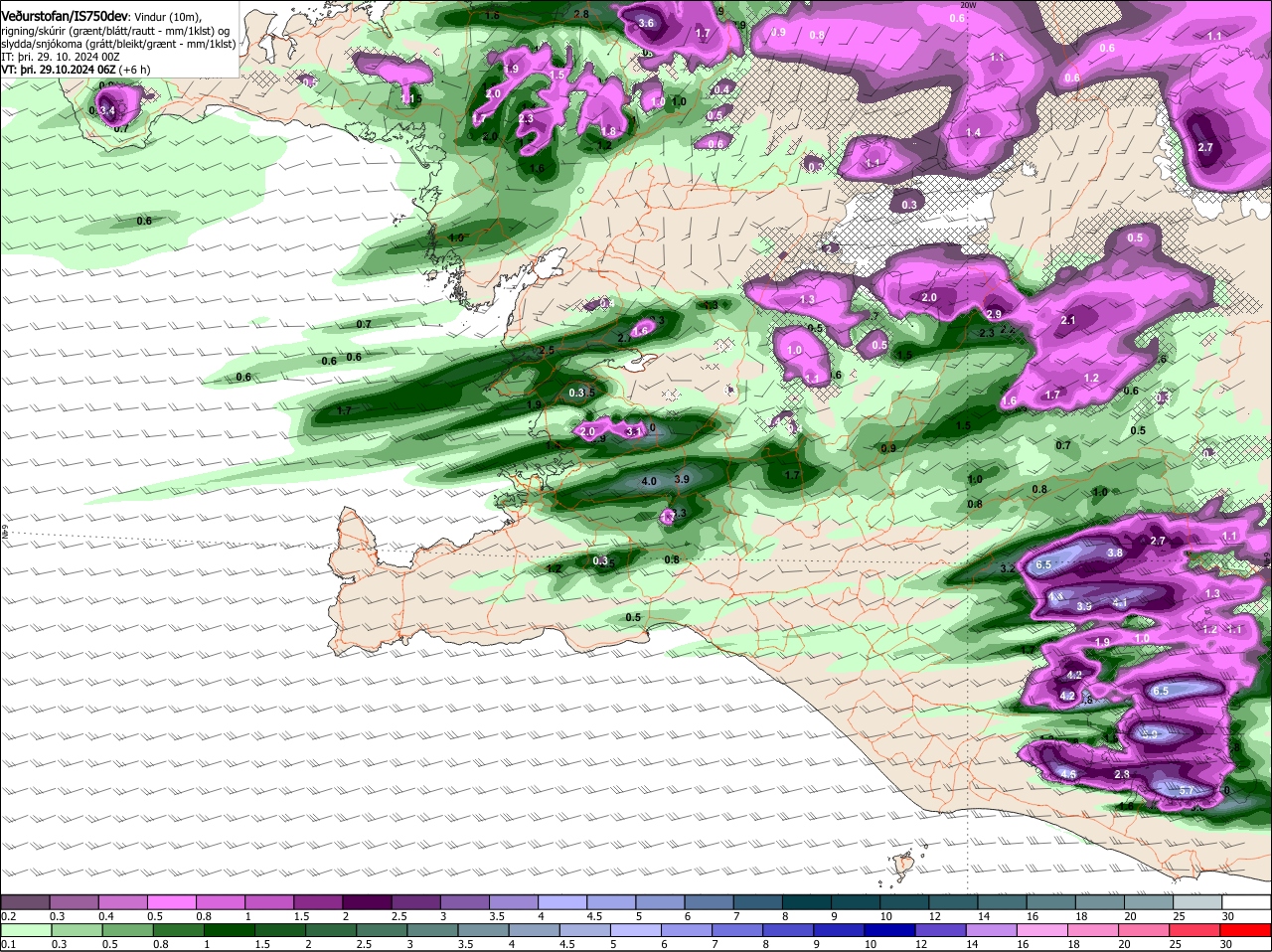Pick the deep blue swatch labeled 10 in lower legend
Viewport: 1272px width, 952px height.
tap(890, 929)
